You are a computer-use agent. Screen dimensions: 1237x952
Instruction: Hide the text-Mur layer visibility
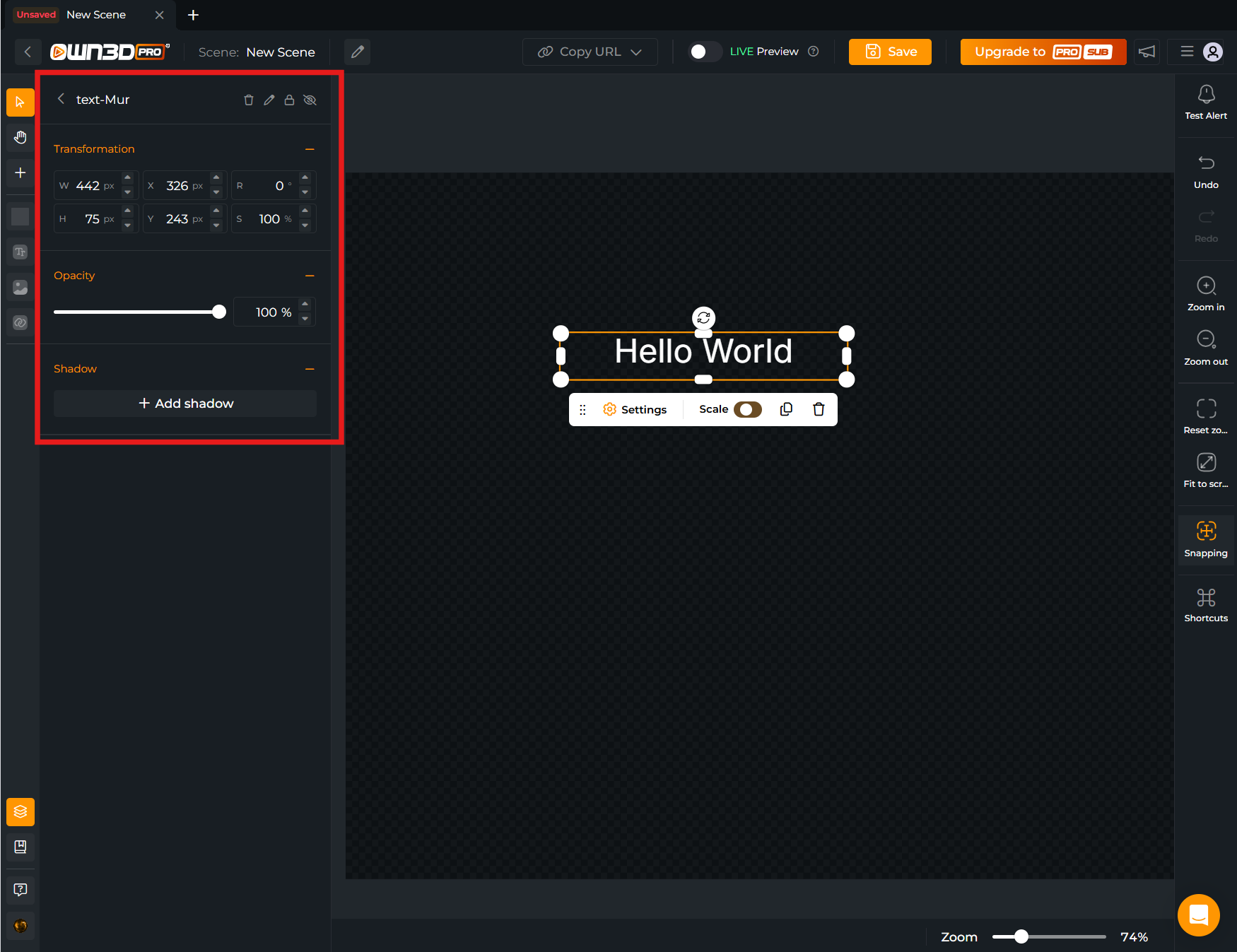pos(310,100)
